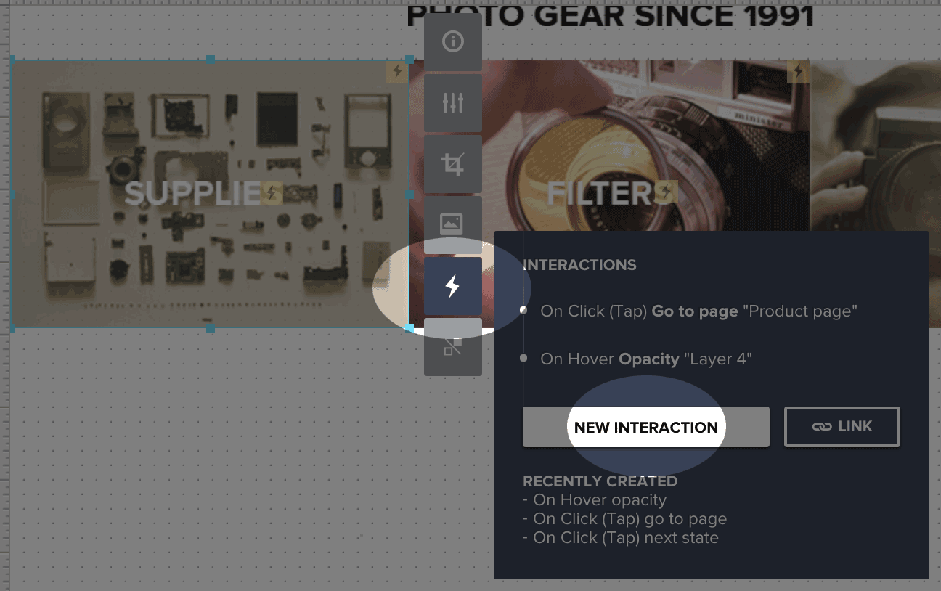941x591 pixels.
Task: Select the crop tool icon
Action: click(452, 164)
